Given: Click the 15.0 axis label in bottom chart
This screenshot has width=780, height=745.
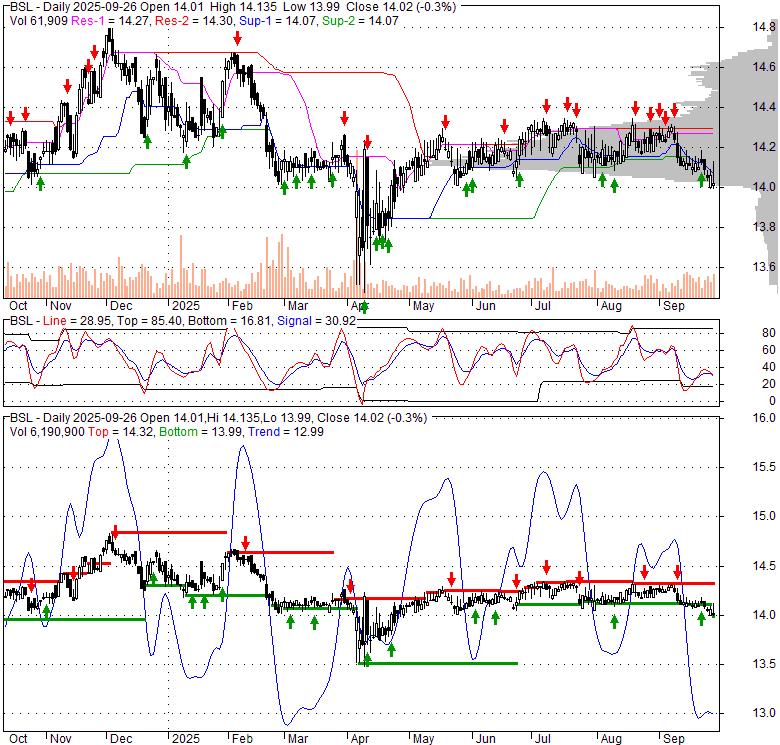Looking at the screenshot, I should tap(764, 516).
